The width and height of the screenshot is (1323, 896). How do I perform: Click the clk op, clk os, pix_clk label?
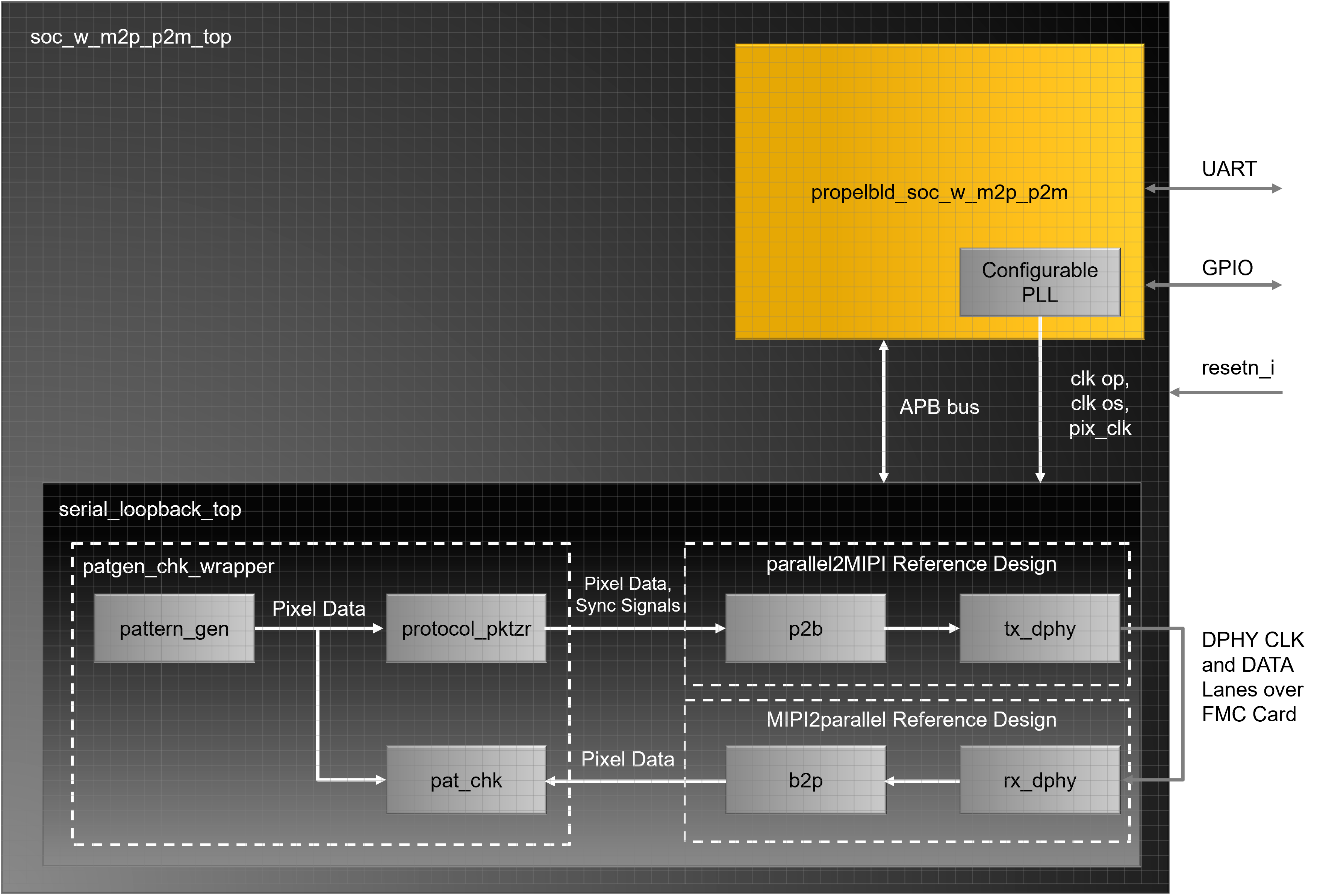click(x=1100, y=403)
